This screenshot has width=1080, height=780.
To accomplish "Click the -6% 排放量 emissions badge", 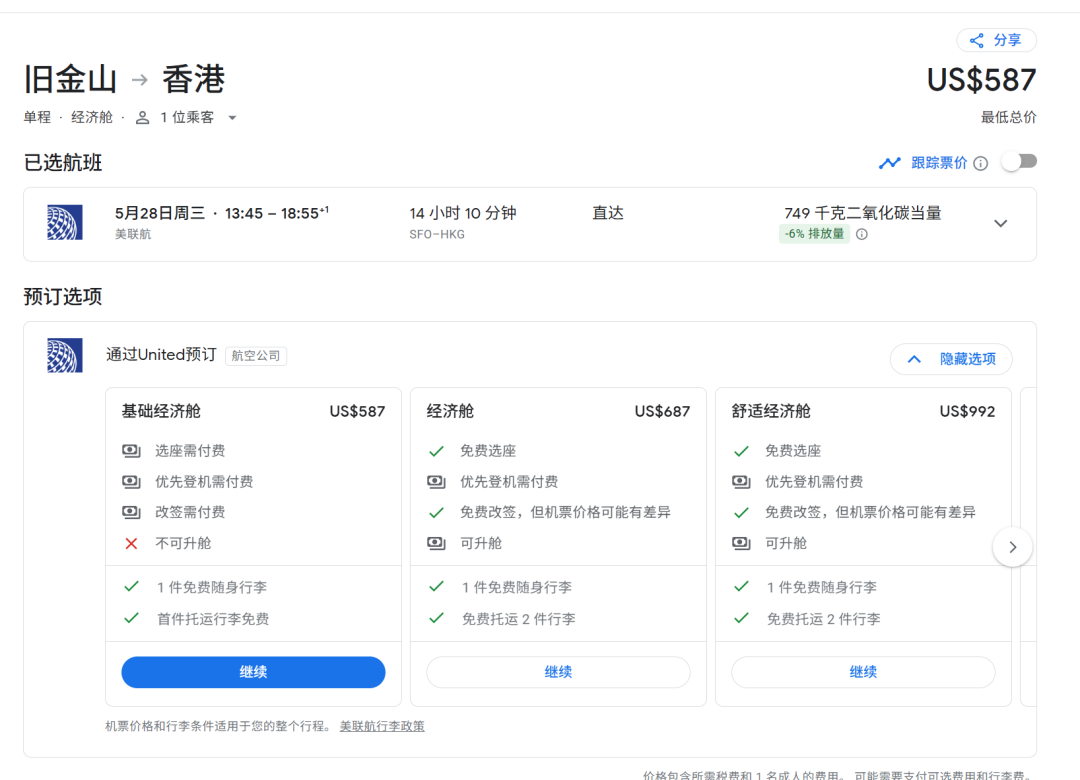I will click(x=814, y=234).
